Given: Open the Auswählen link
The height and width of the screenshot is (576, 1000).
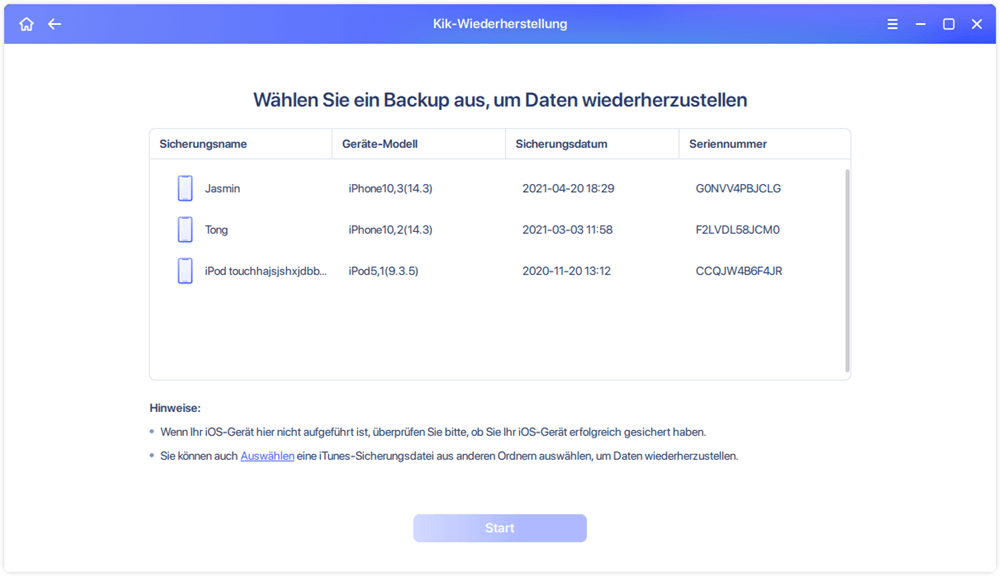Looking at the screenshot, I should point(267,456).
